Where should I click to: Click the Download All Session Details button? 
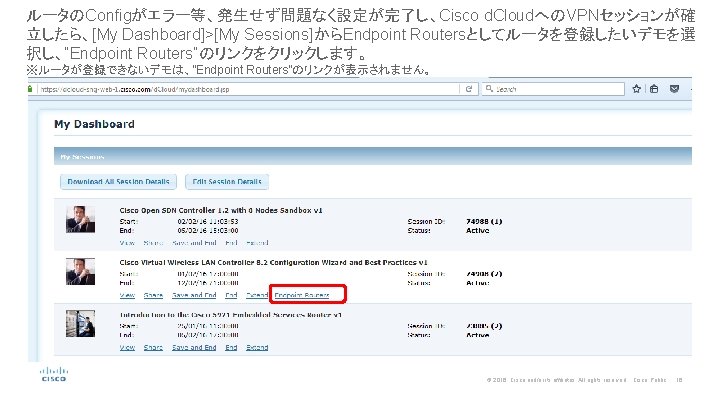click(x=118, y=181)
